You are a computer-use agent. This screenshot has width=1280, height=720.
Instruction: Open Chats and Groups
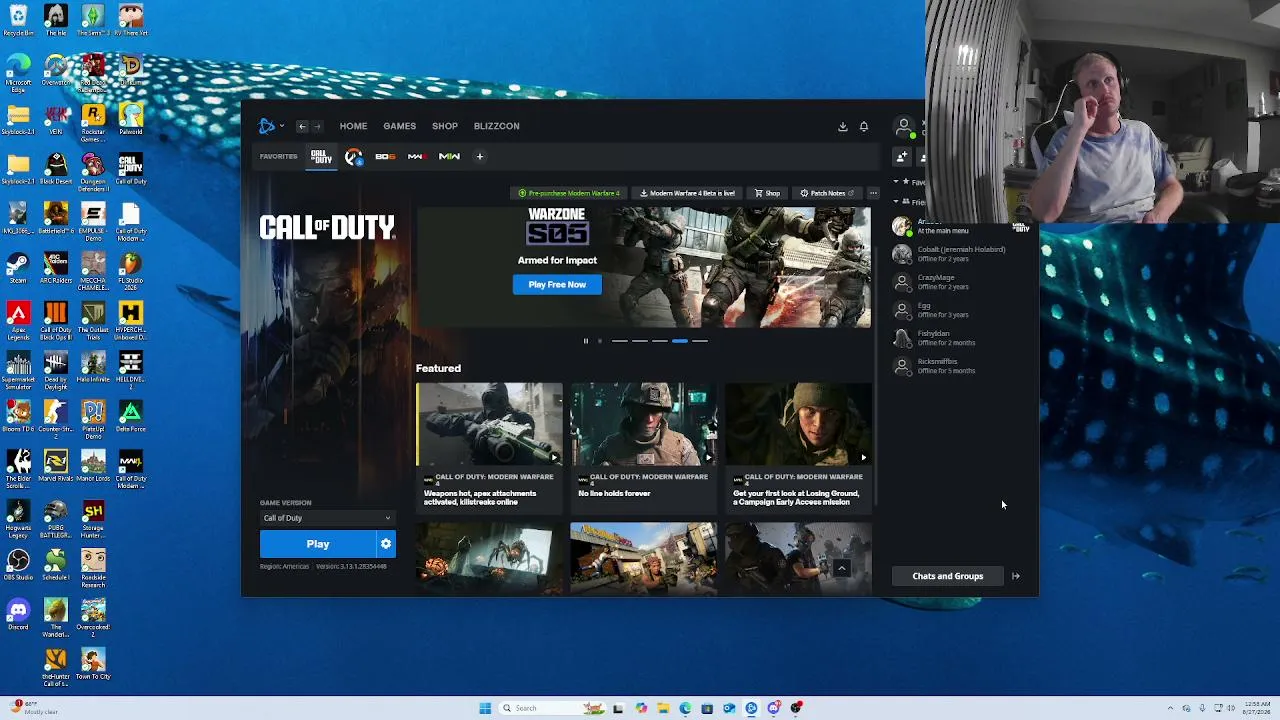pos(947,576)
